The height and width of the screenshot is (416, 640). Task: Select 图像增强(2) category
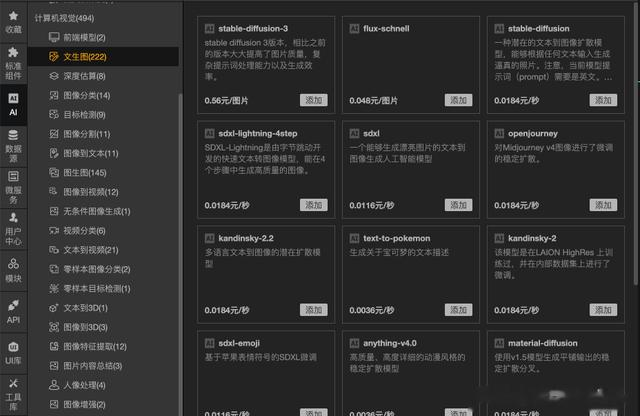[84, 404]
